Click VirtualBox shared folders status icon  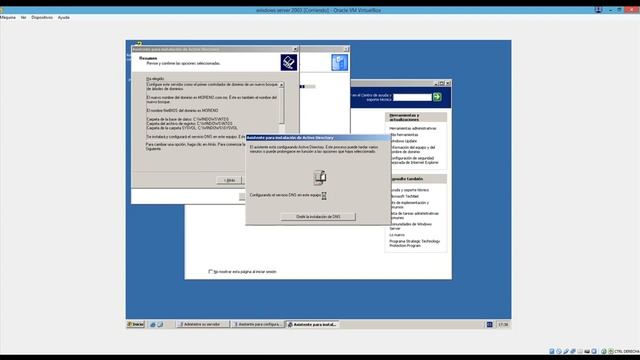coord(580,351)
